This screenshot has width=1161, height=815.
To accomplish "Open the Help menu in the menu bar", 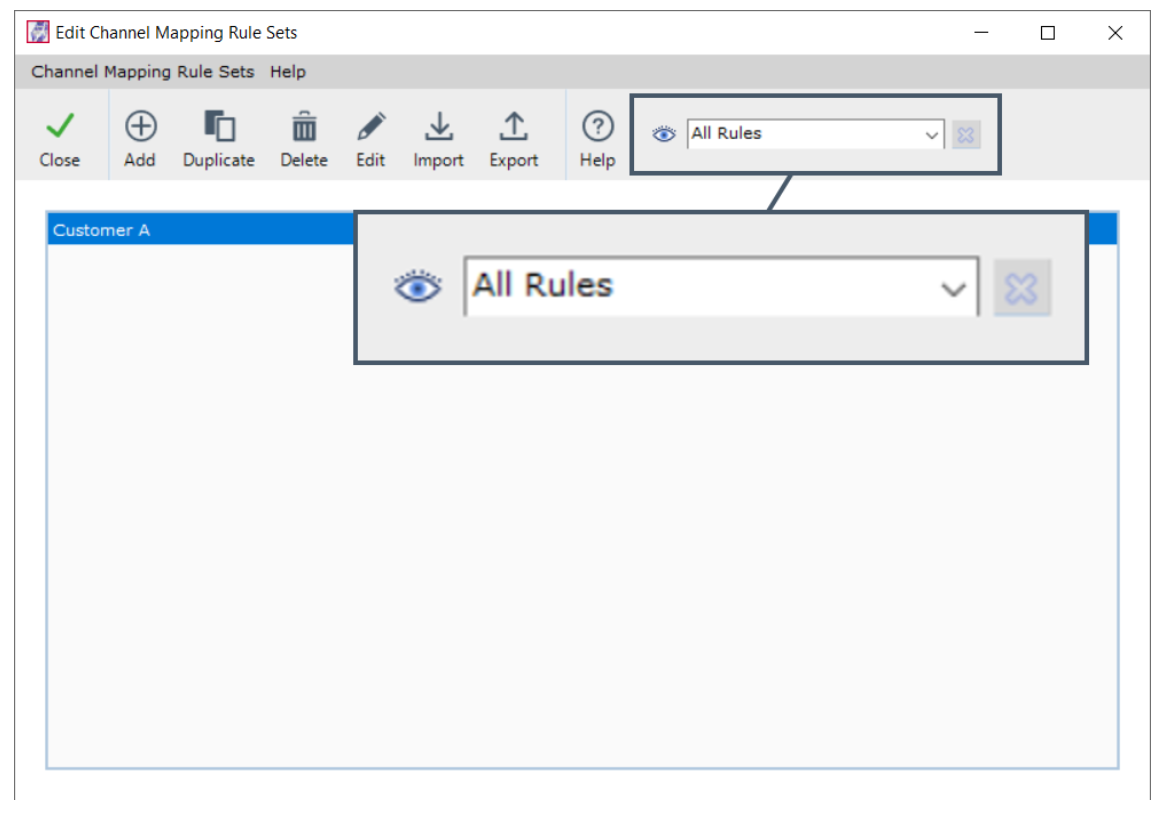I will pos(287,72).
